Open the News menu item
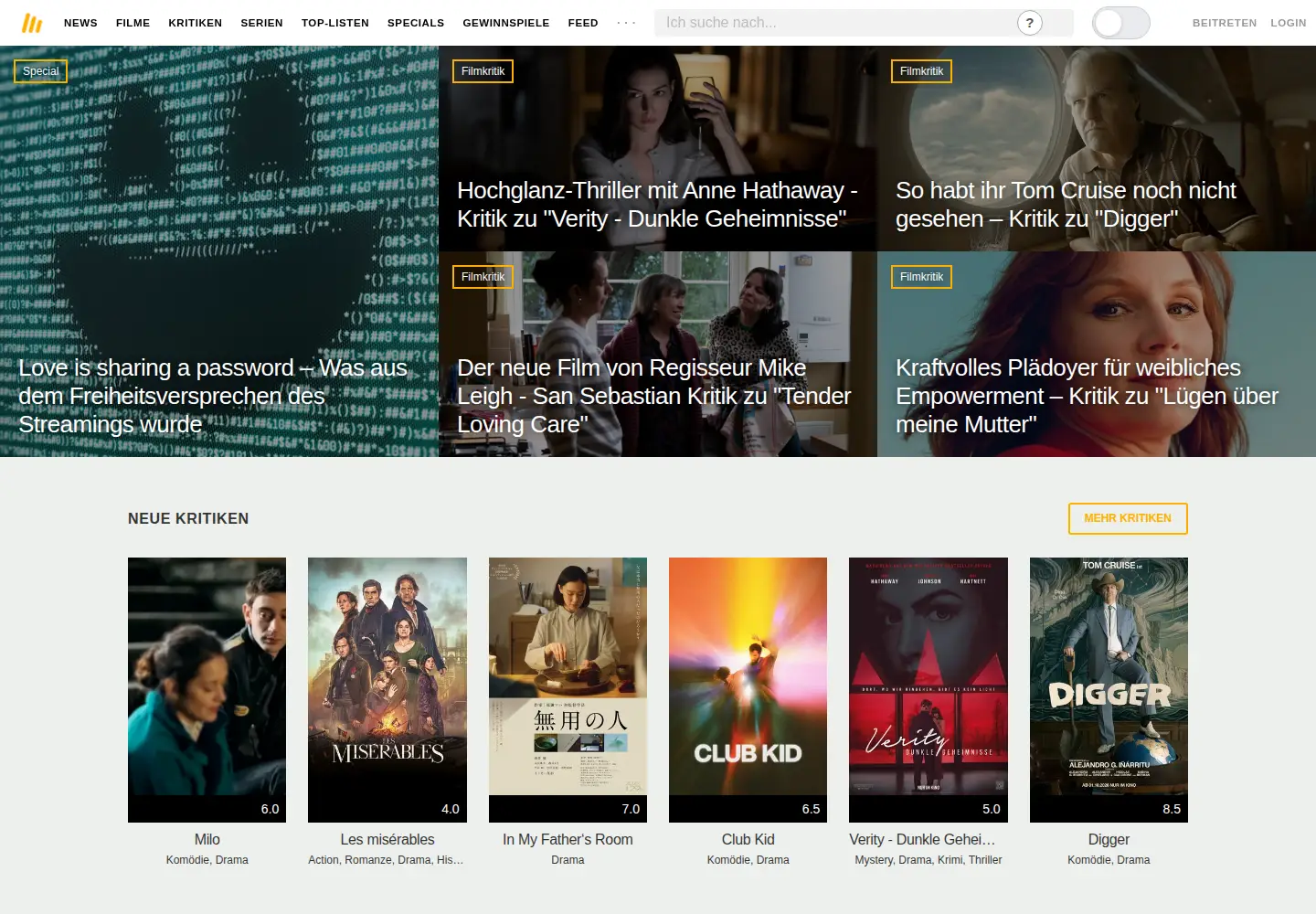Screen dimensions: 1316x914 [x=80, y=23]
